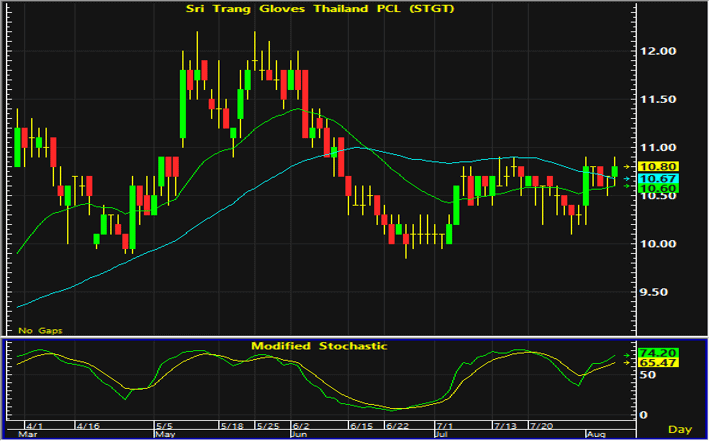Select the 6/15 date marker
The width and height of the screenshot is (710, 441).
(362, 426)
